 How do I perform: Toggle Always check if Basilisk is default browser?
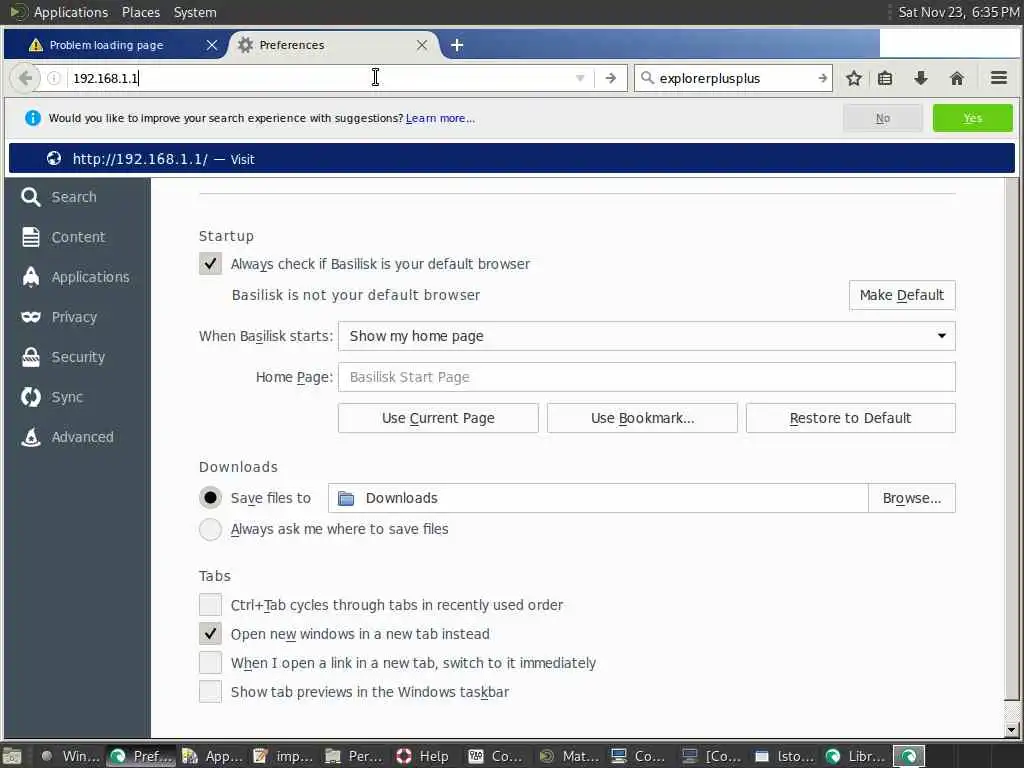[210, 264]
